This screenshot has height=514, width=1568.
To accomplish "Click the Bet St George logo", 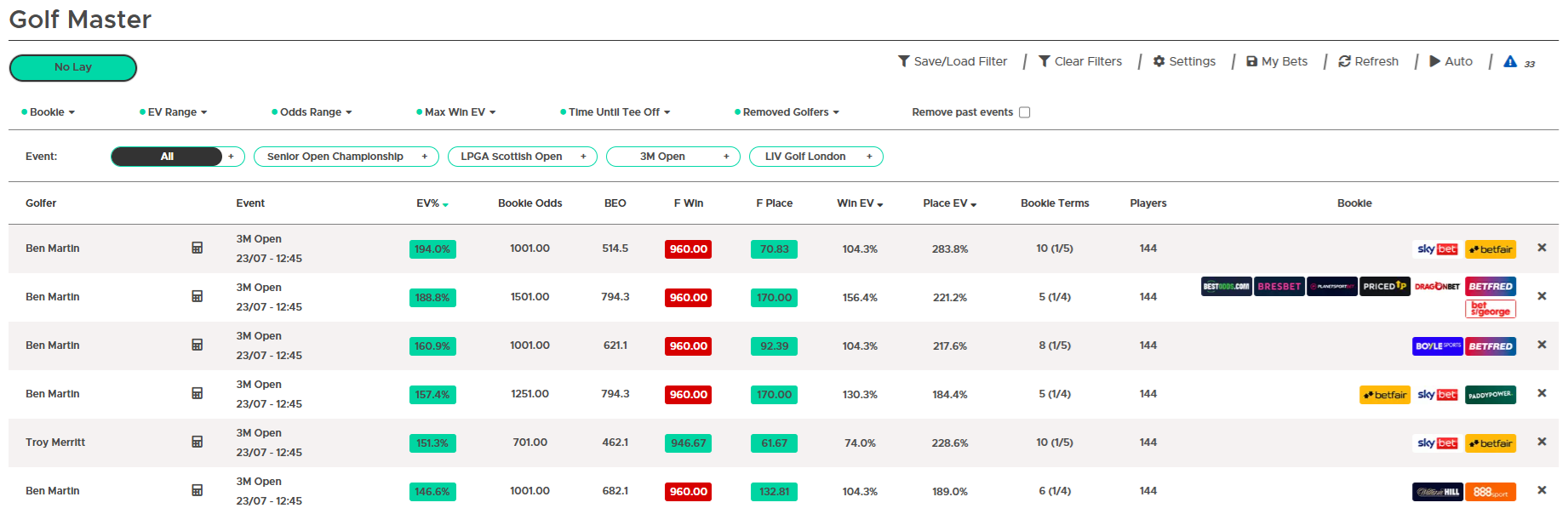I will point(1491,309).
